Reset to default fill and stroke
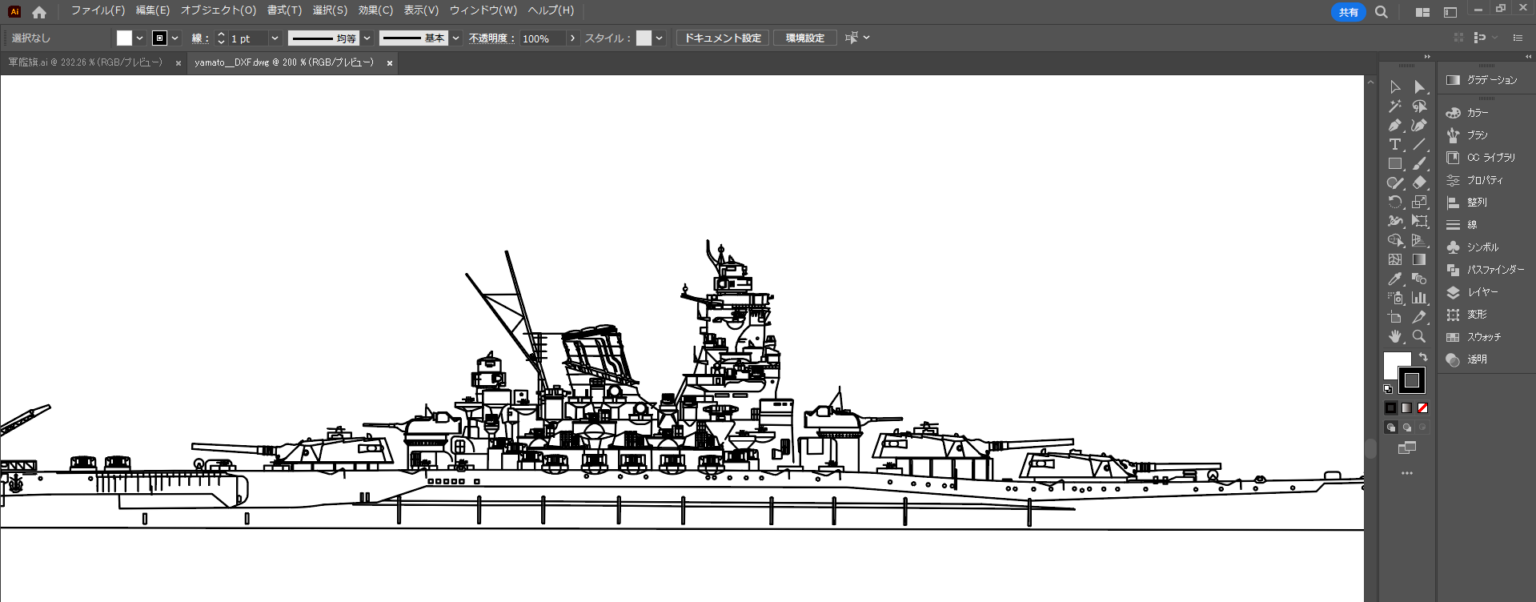 tap(1388, 389)
